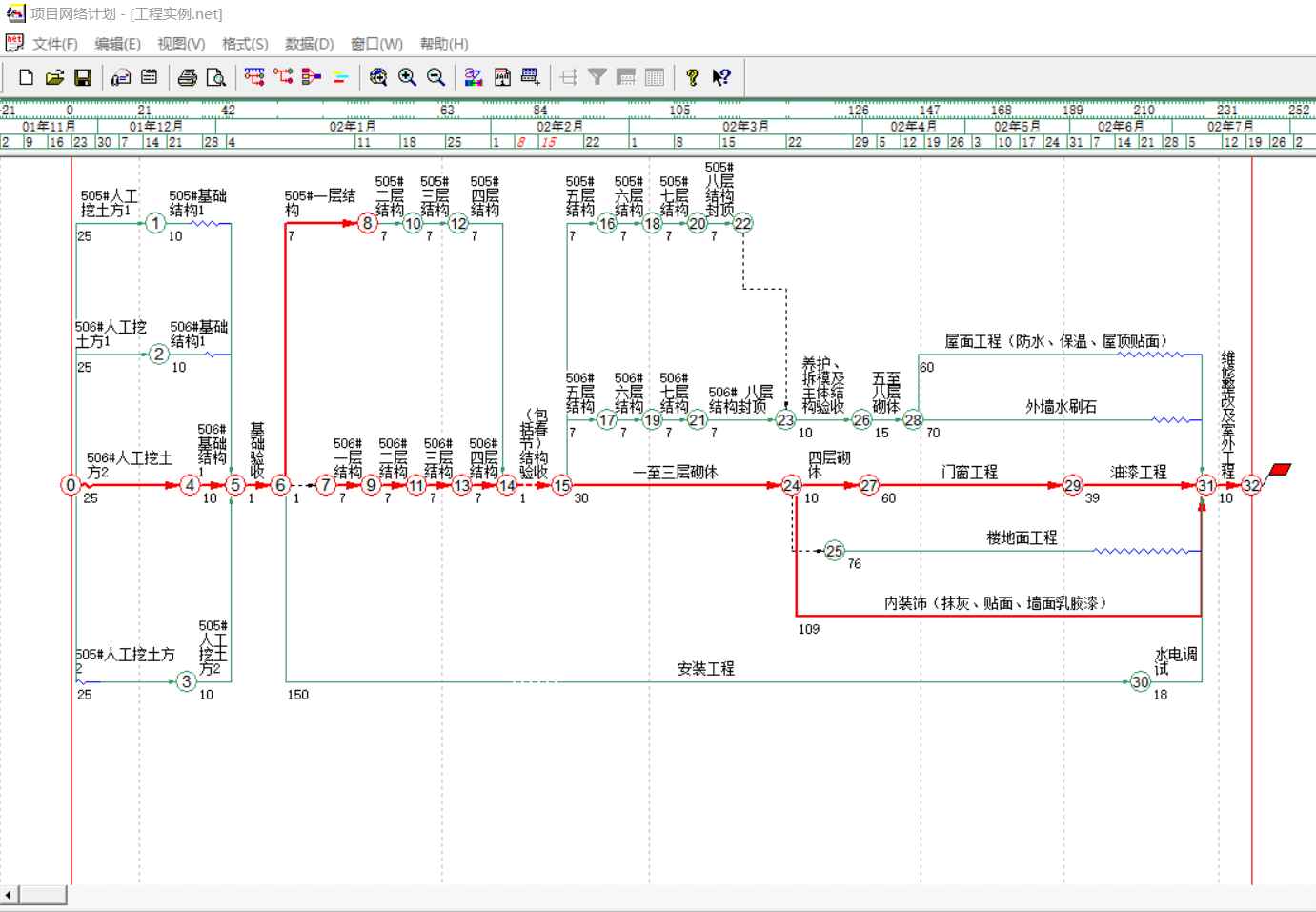Open the 编辑(E) menu
1316x912 pixels.
click(x=118, y=44)
